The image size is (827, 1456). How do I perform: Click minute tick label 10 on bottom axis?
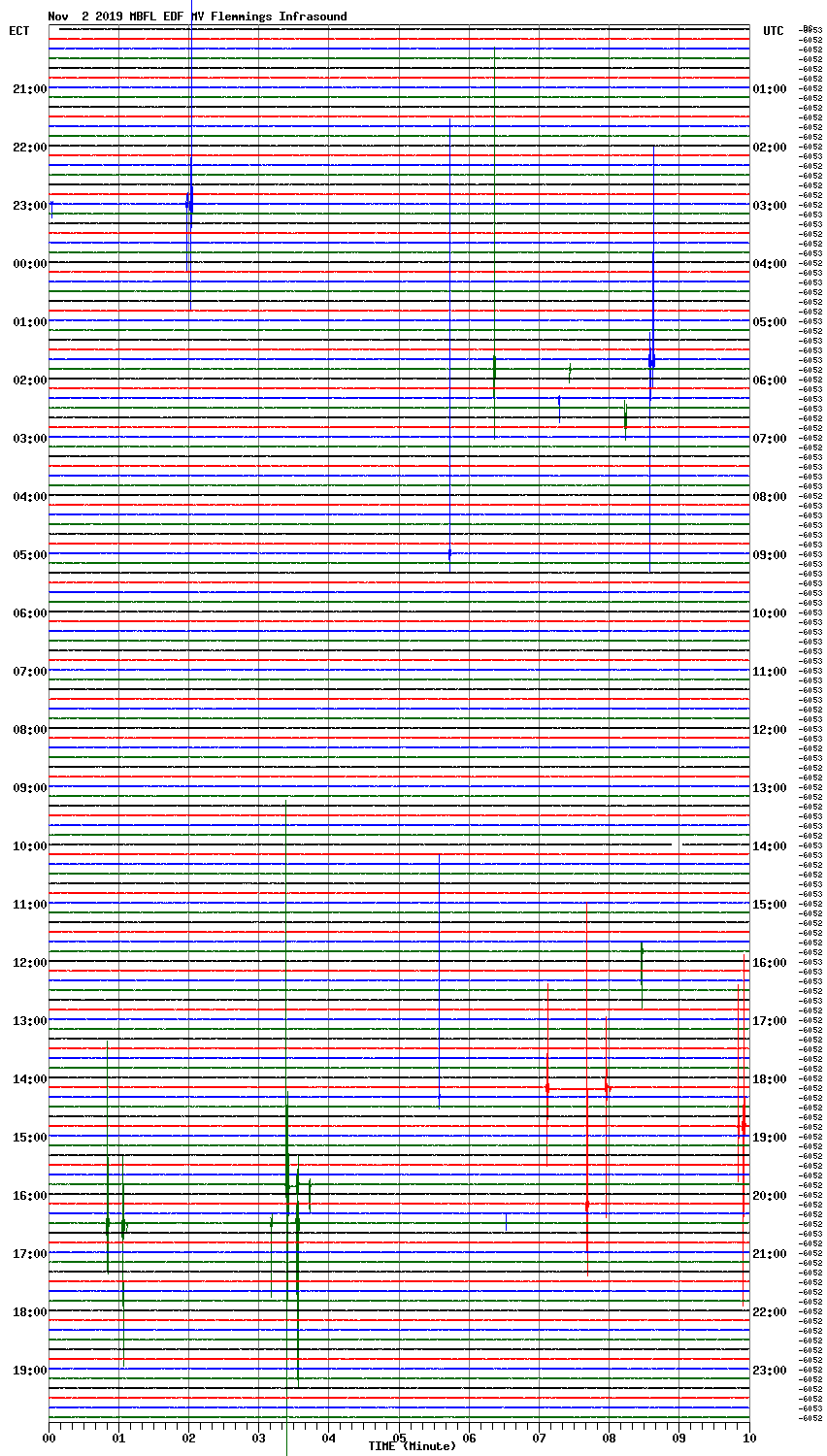pos(749,1438)
